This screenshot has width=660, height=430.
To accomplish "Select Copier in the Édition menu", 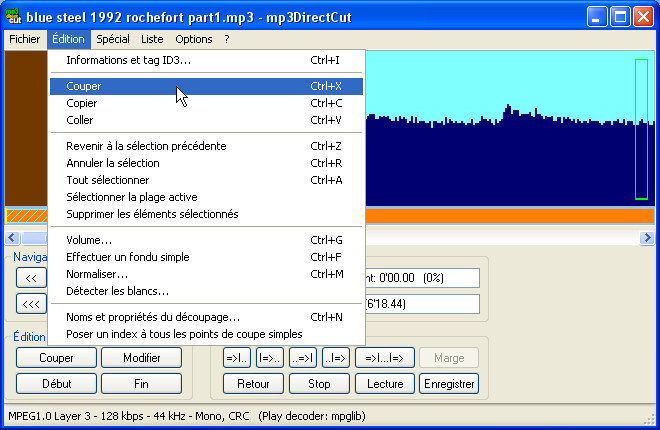I will click(x=81, y=103).
